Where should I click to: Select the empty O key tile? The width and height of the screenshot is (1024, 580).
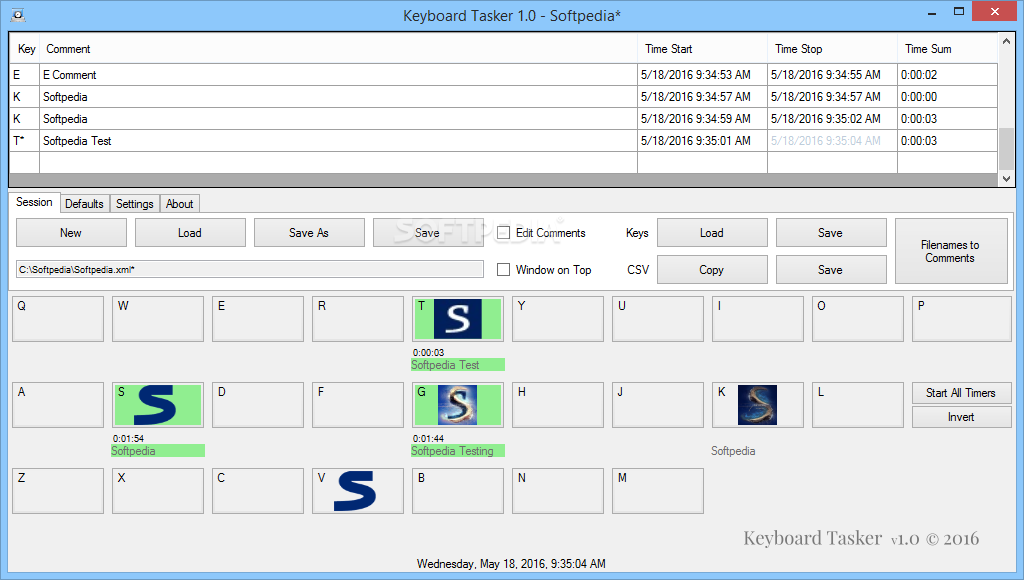(857, 319)
